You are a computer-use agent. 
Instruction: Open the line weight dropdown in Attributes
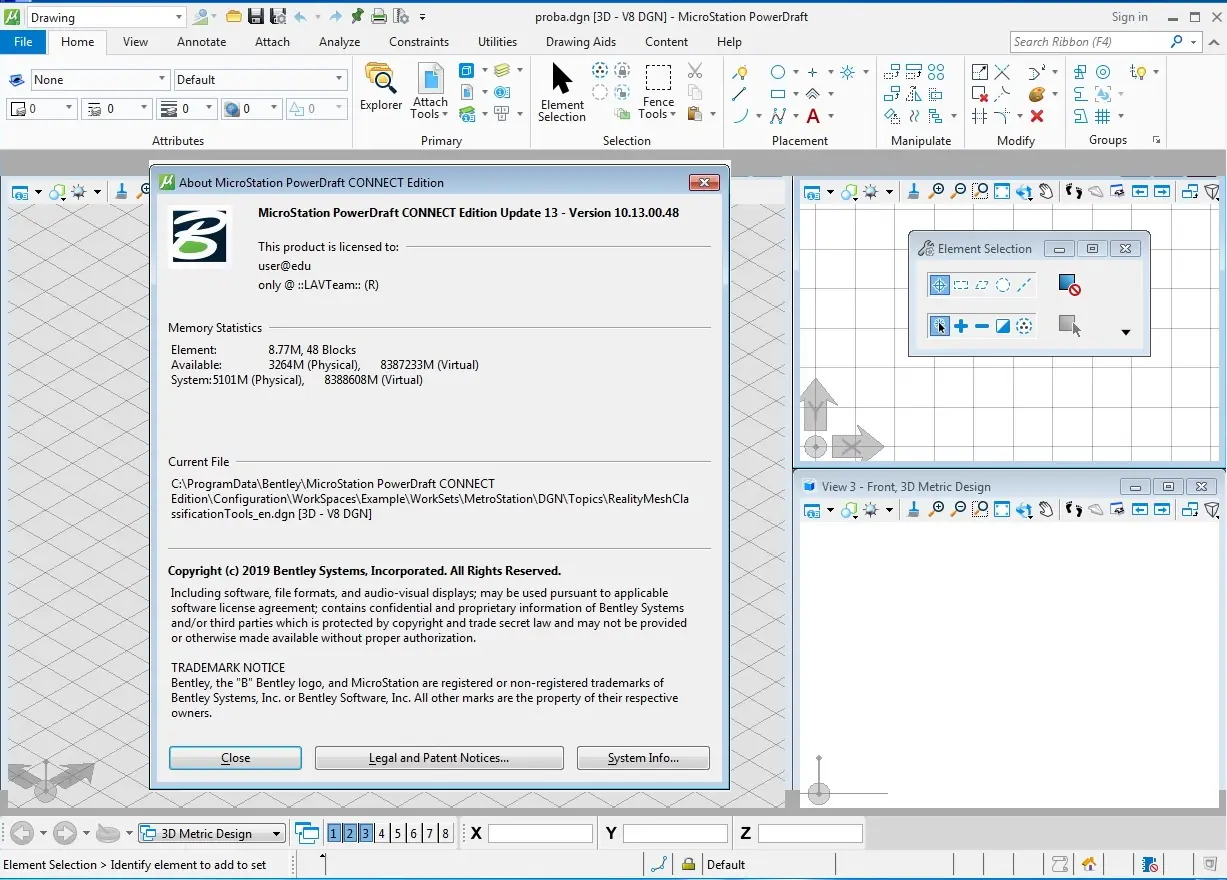185,108
